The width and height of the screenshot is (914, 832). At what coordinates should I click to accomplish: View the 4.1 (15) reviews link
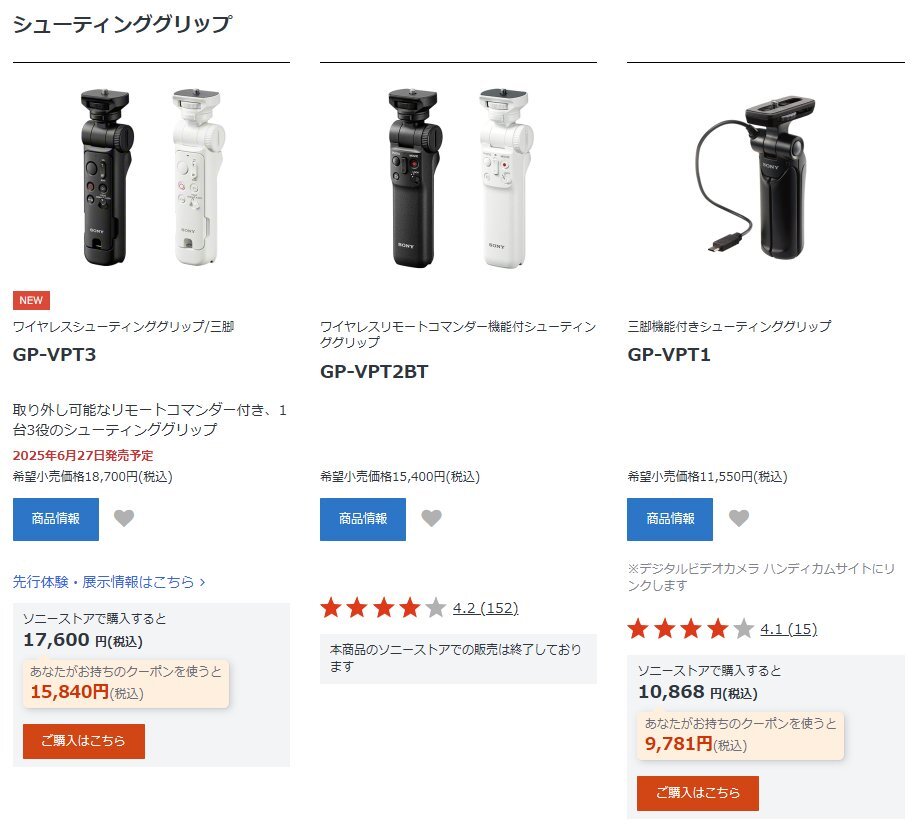click(x=789, y=629)
